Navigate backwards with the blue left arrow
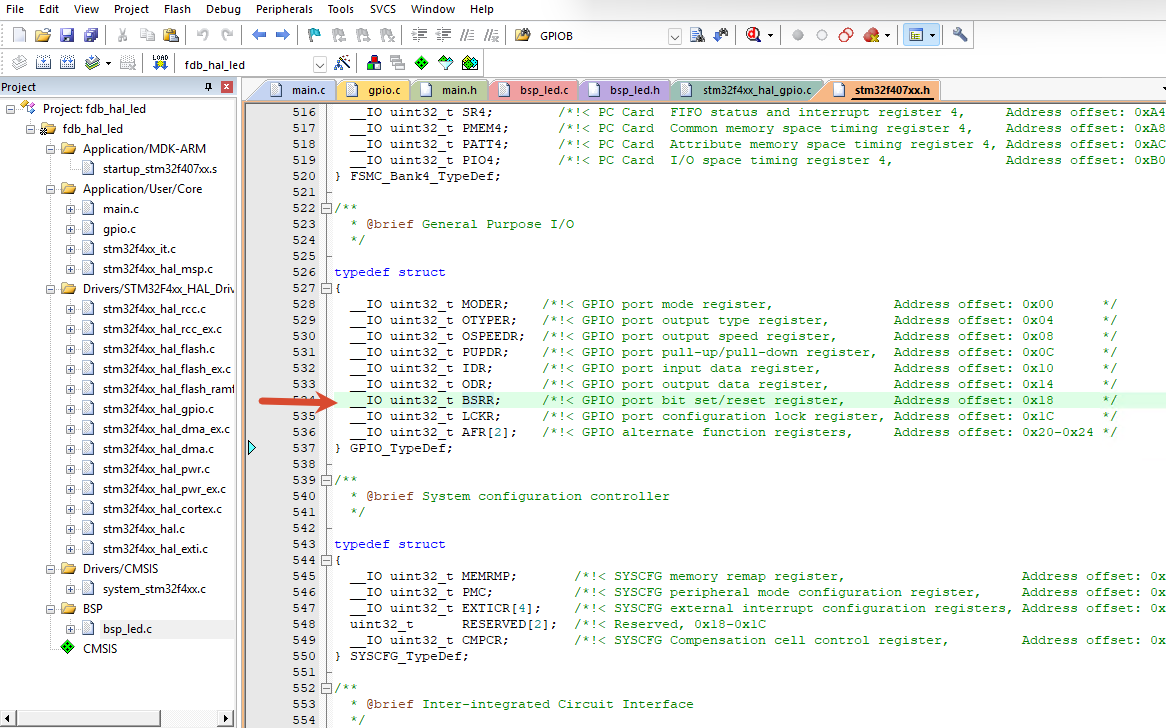This screenshot has width=1166, height=728. 259,35
